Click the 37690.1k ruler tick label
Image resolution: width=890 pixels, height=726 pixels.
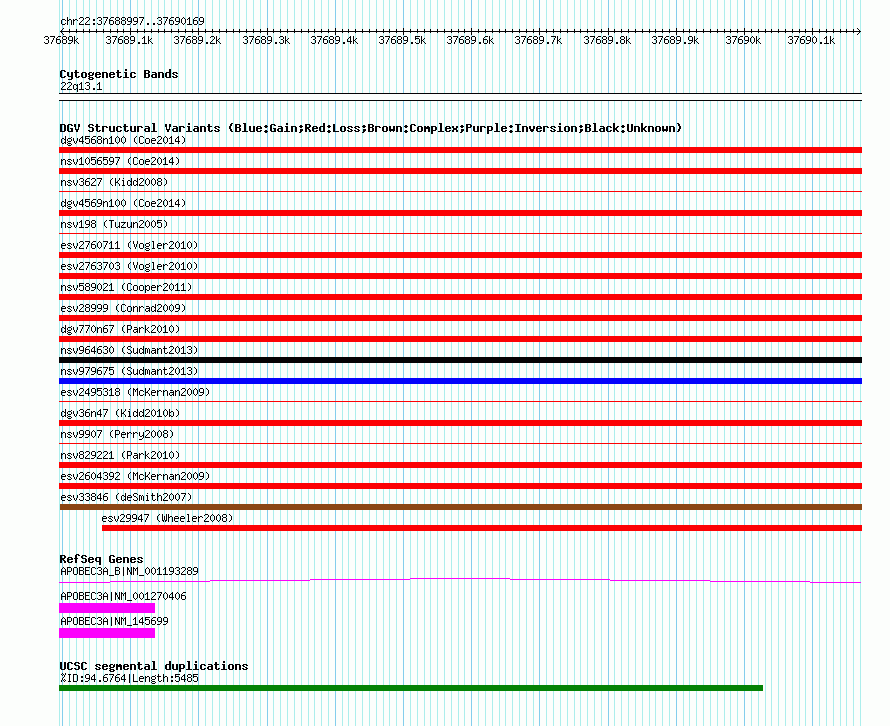click(x=811, y=40)
